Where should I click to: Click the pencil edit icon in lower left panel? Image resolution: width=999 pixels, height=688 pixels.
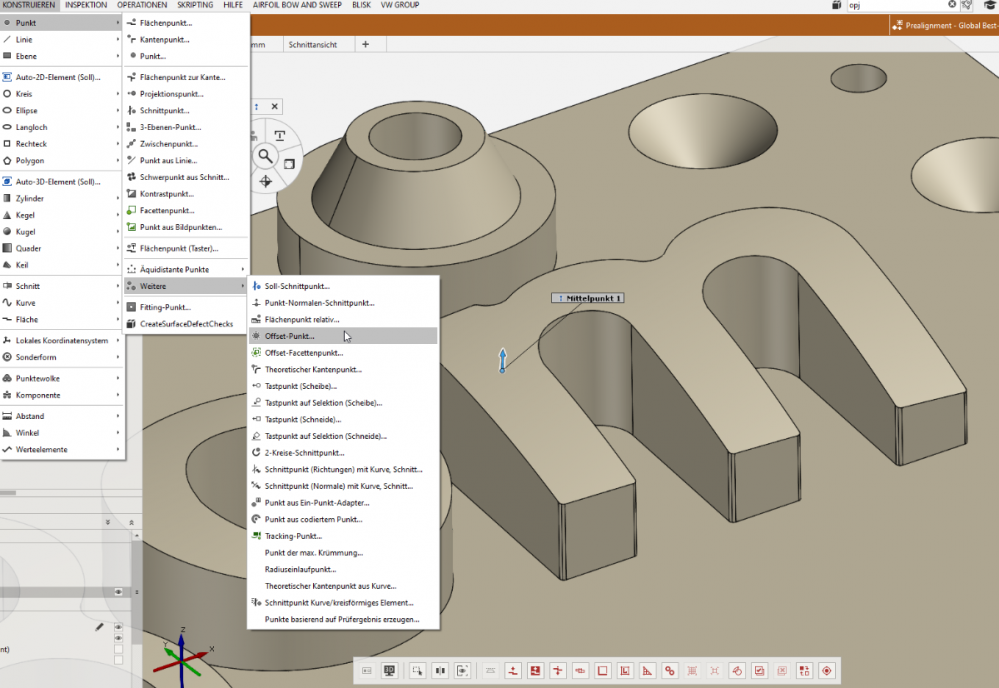point(99,627)
